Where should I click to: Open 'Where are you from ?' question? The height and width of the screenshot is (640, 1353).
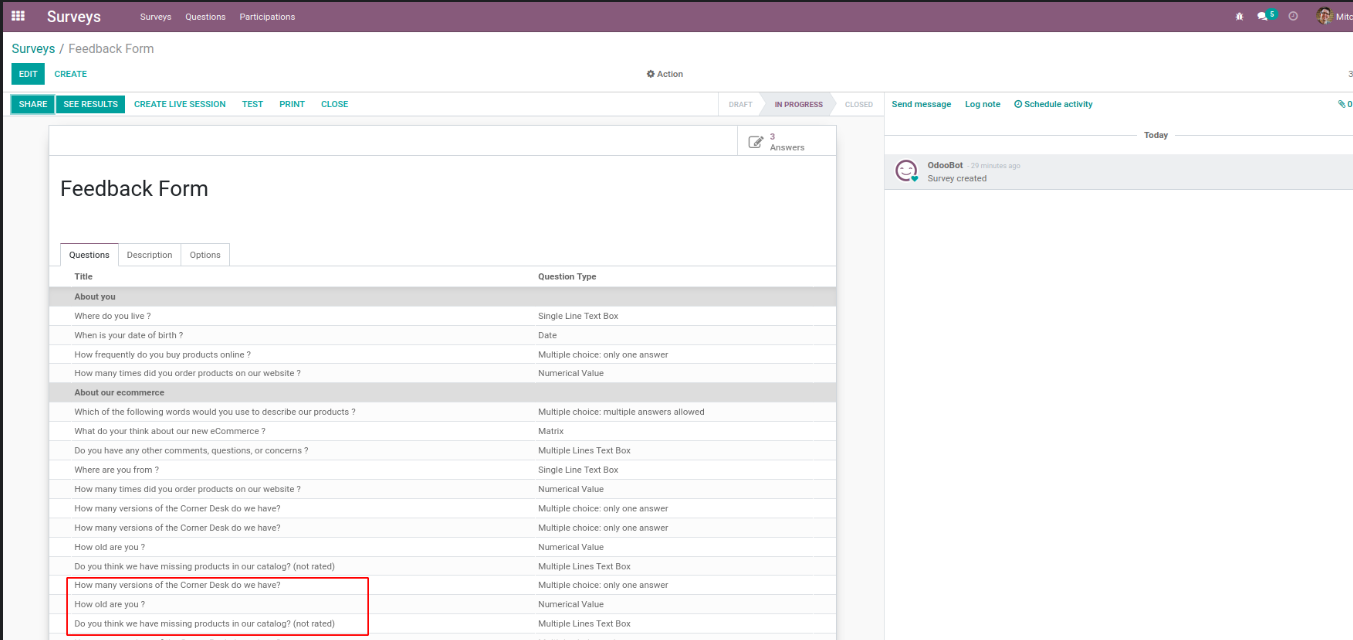tap(442, 470)
